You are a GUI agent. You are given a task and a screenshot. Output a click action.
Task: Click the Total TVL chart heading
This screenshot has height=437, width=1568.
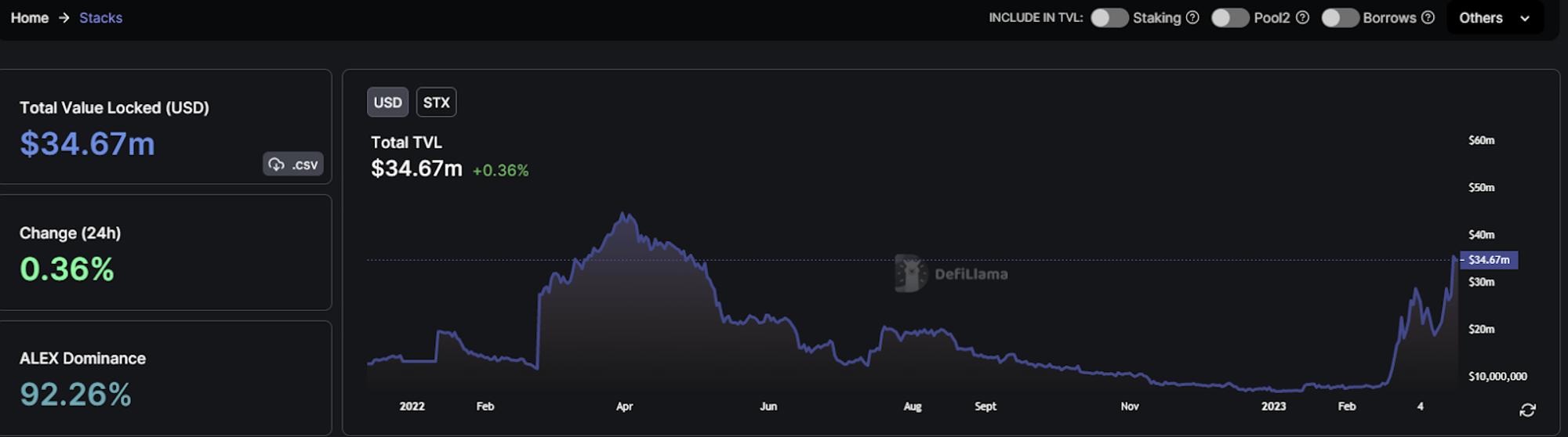tap(406, 143)
